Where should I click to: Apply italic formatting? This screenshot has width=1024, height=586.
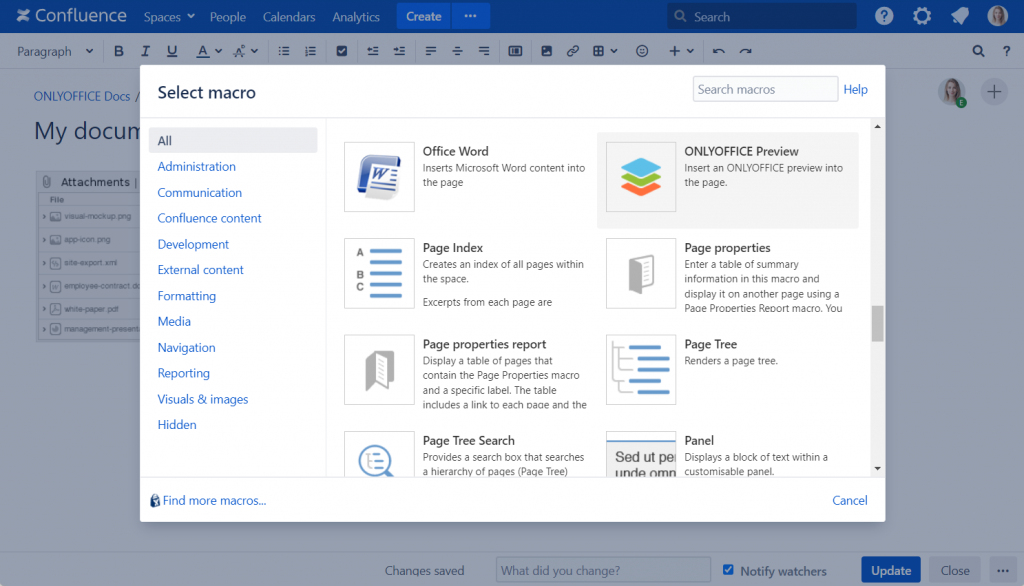[145, 50]
